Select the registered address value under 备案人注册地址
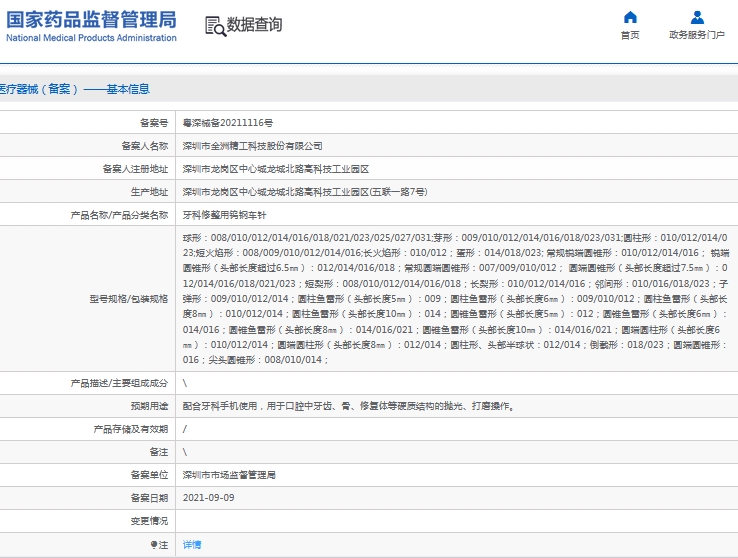 276,169
